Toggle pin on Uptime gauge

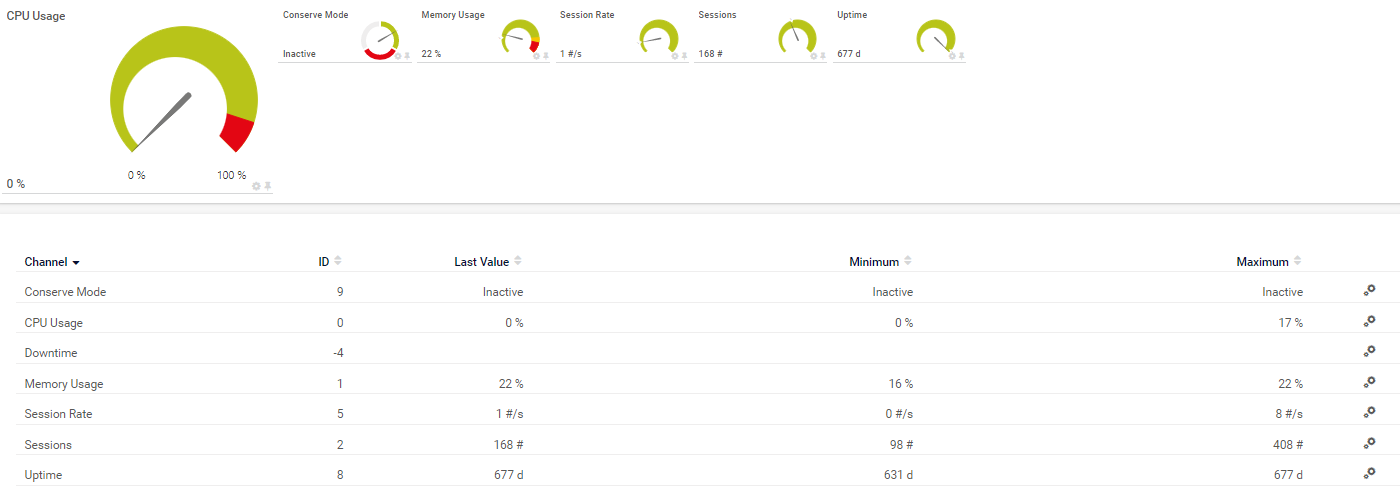pyautogui.click(x=961, y=56)
